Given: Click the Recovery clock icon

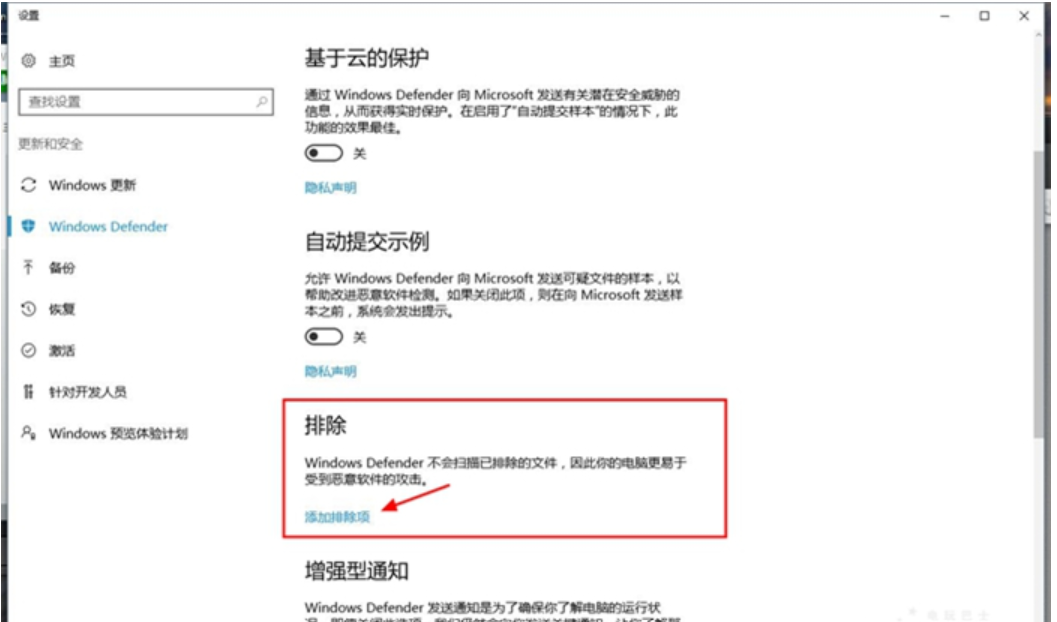Looking at the screenshot, I should click(28, 309).
